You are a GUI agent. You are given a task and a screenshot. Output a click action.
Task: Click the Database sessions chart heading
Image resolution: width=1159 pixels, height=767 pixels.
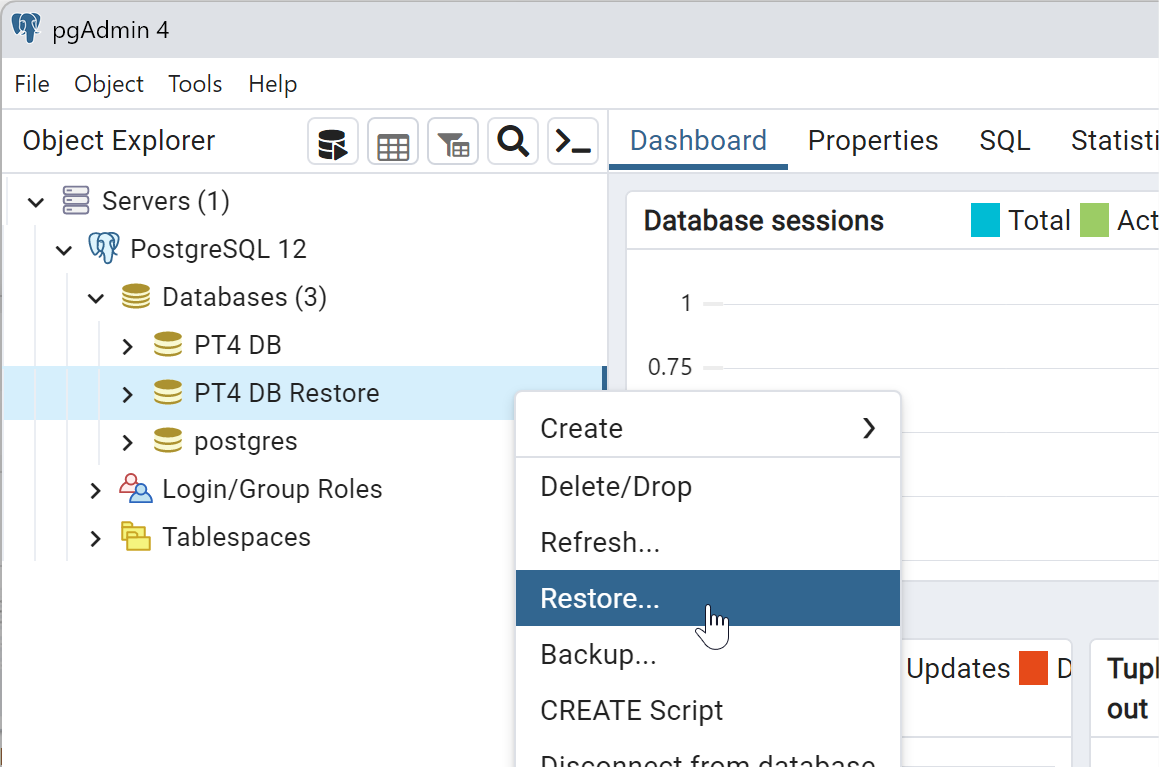point(764,220)
